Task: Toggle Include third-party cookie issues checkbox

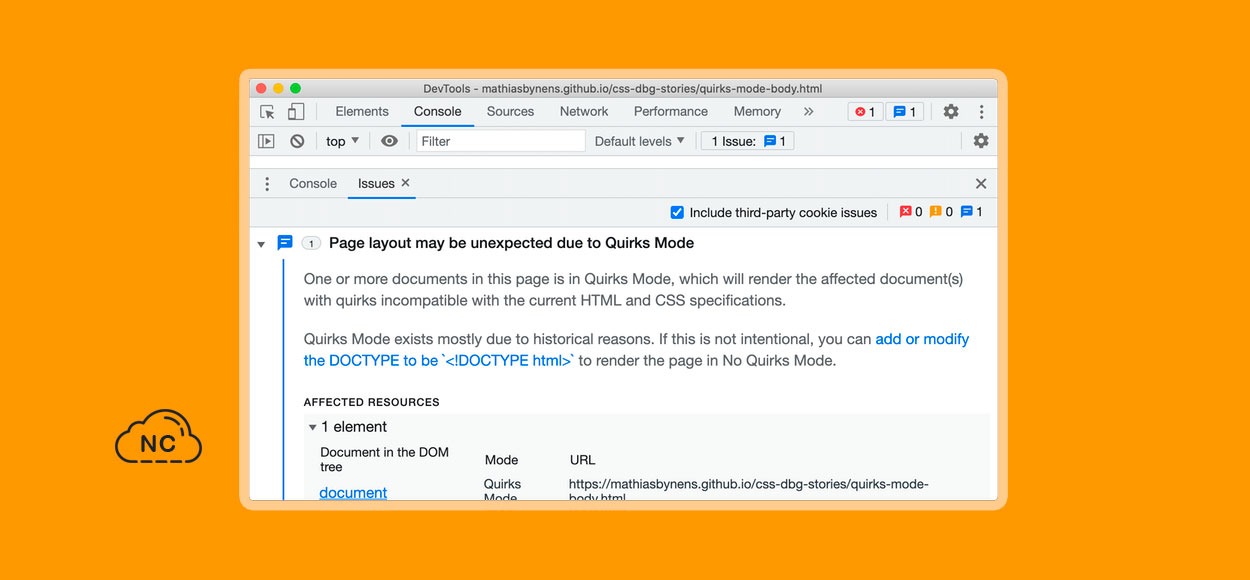Action: (x=677, y=212)
